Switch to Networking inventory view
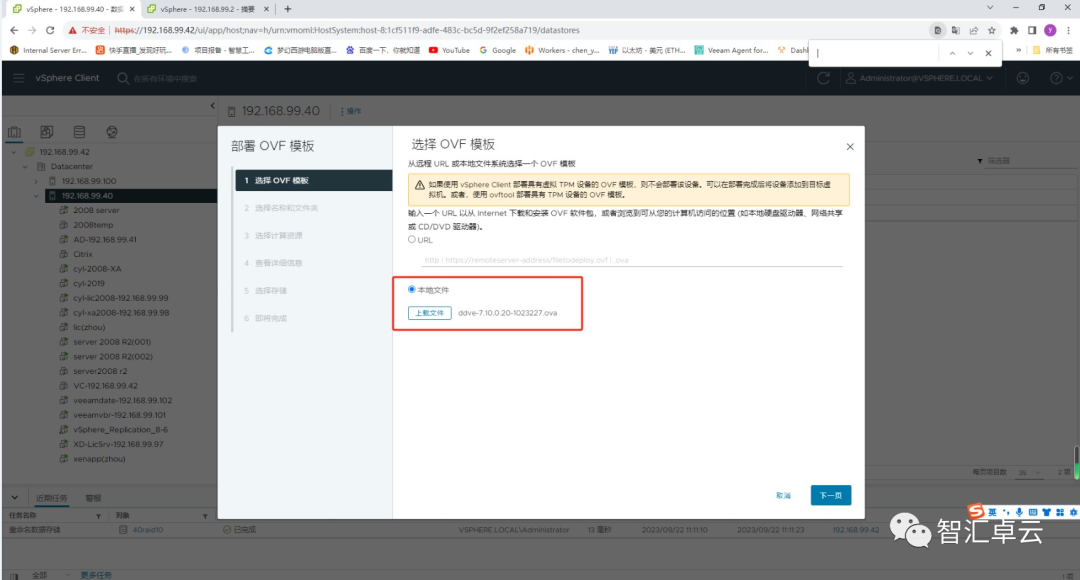 [x=112, y=132]
